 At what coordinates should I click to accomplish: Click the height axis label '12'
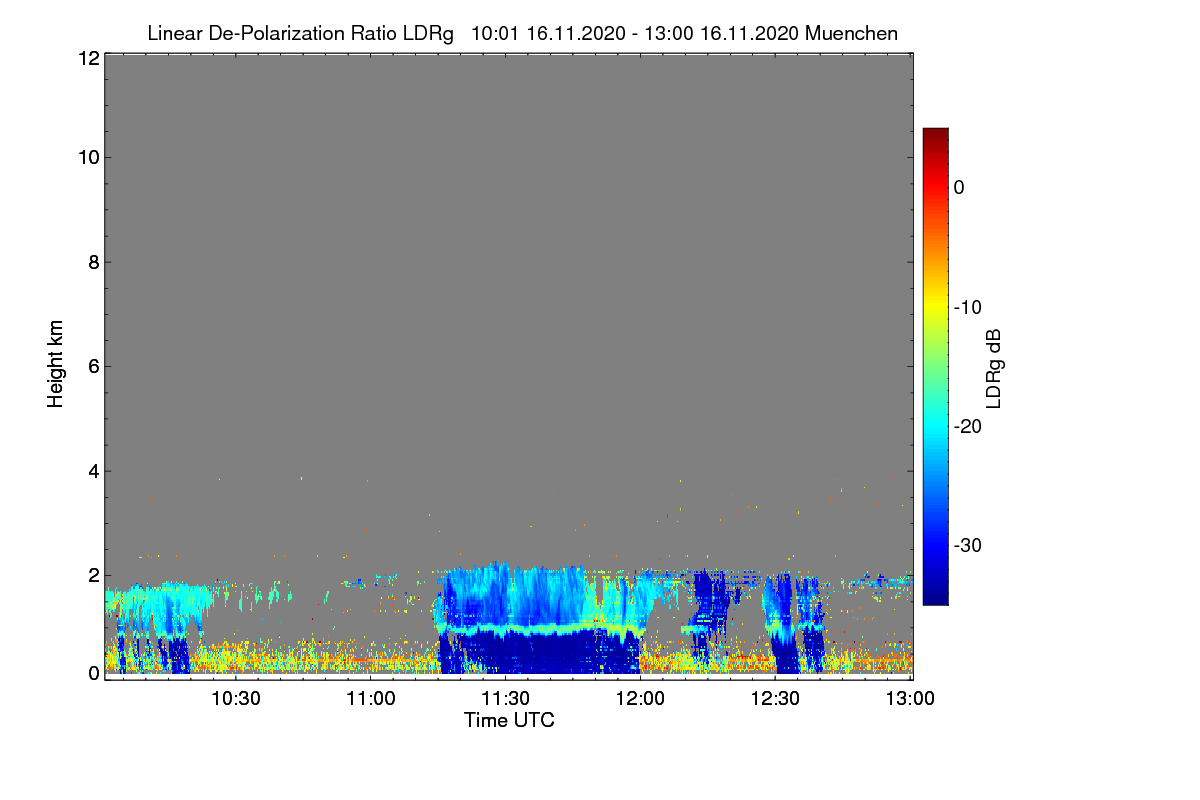[87, 59]
